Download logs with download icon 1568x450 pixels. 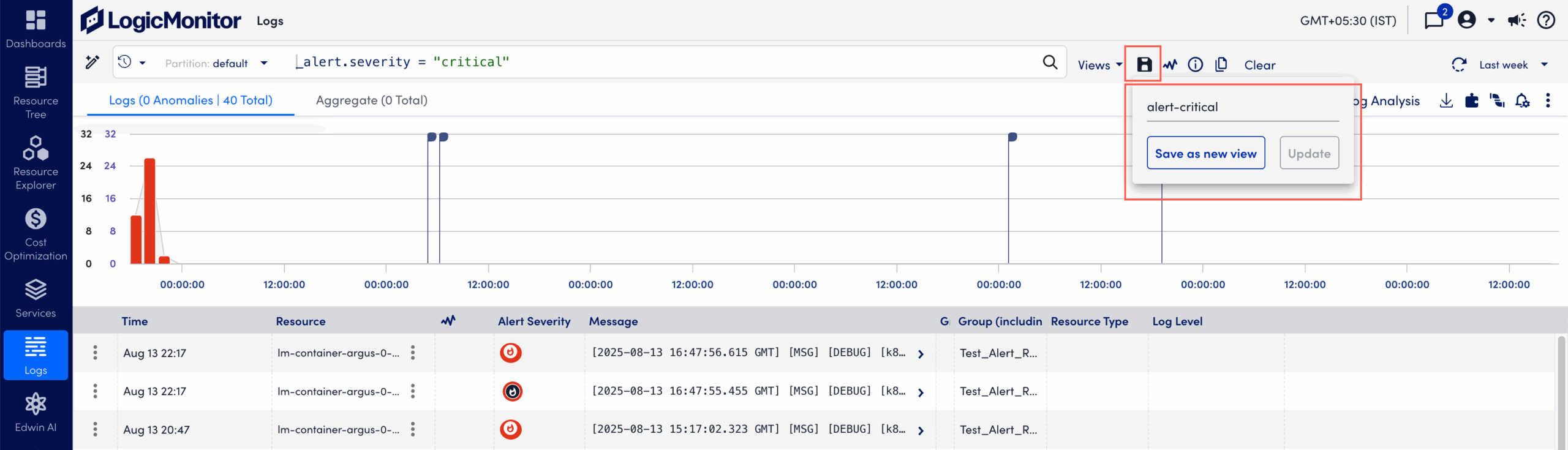pyautogui.click(x=1446, y=100)
